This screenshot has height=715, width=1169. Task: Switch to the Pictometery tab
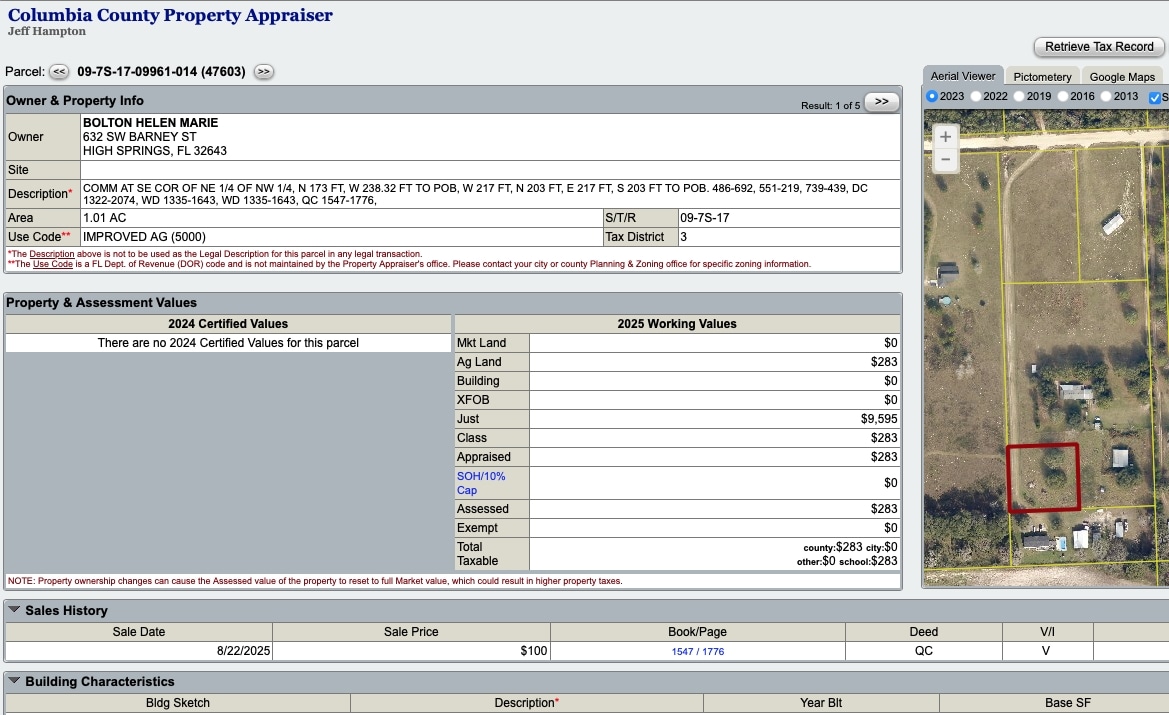tap(1041, 77)
